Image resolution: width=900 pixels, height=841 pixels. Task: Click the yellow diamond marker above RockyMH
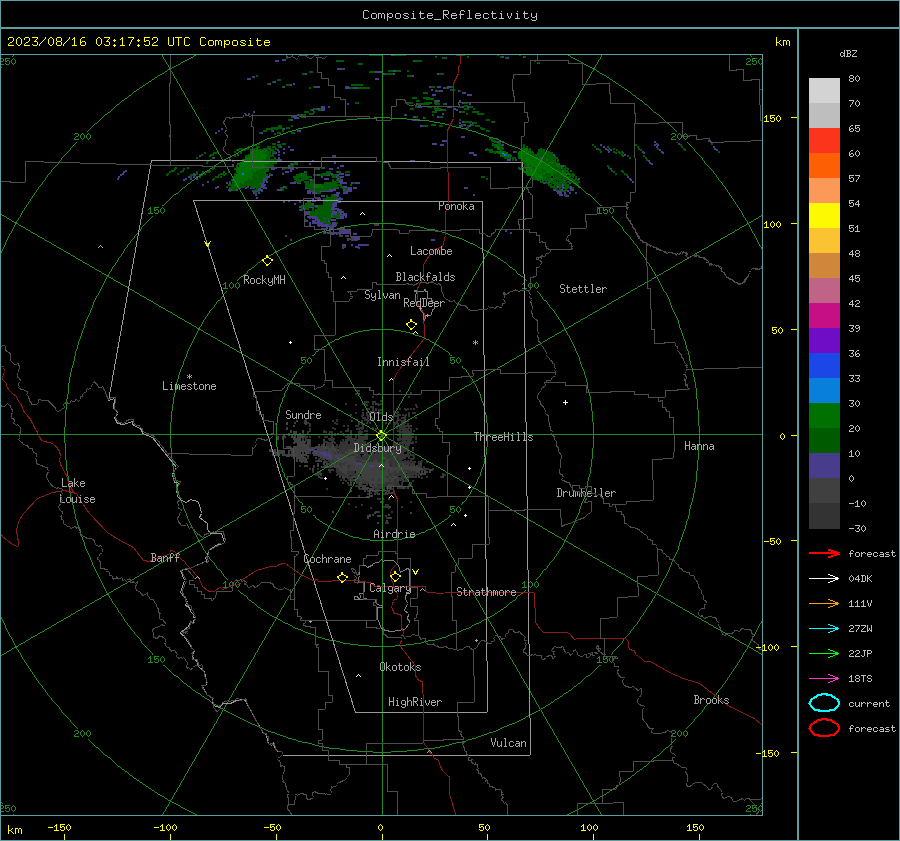[267, 261]
